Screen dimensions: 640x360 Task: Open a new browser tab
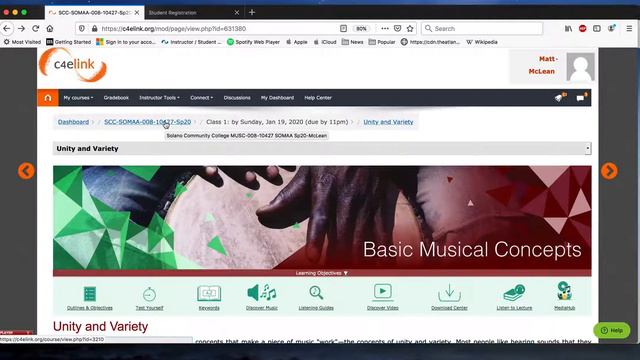pos(252,13)
